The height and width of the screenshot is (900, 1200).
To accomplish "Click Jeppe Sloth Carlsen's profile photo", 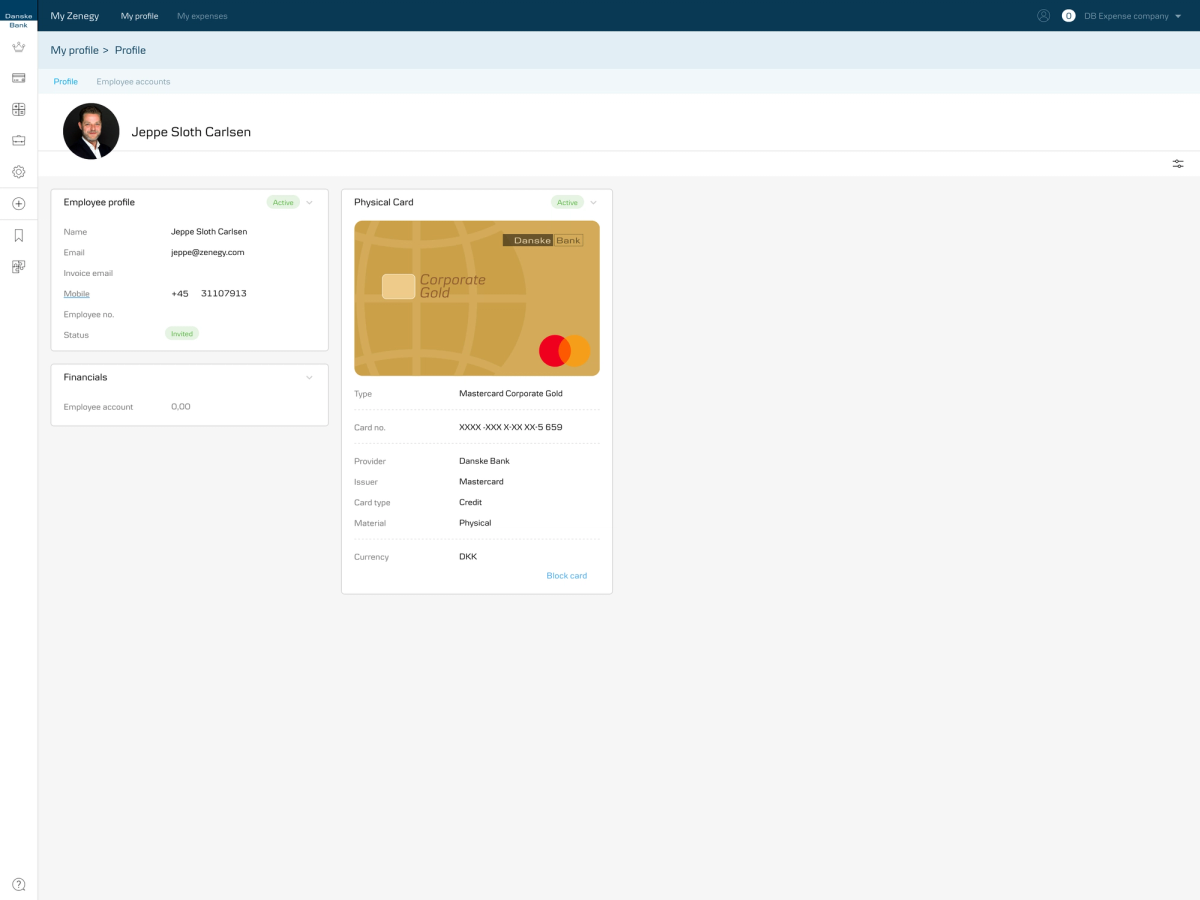I will point(91,131).
